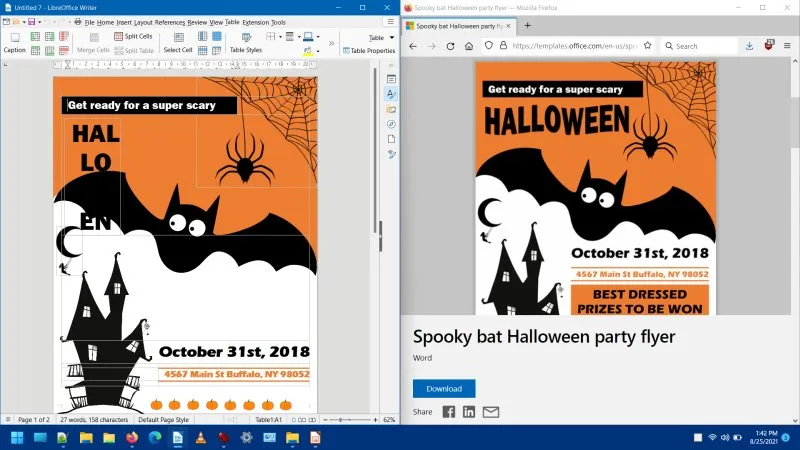Open Table Styles in Writer

245,49
